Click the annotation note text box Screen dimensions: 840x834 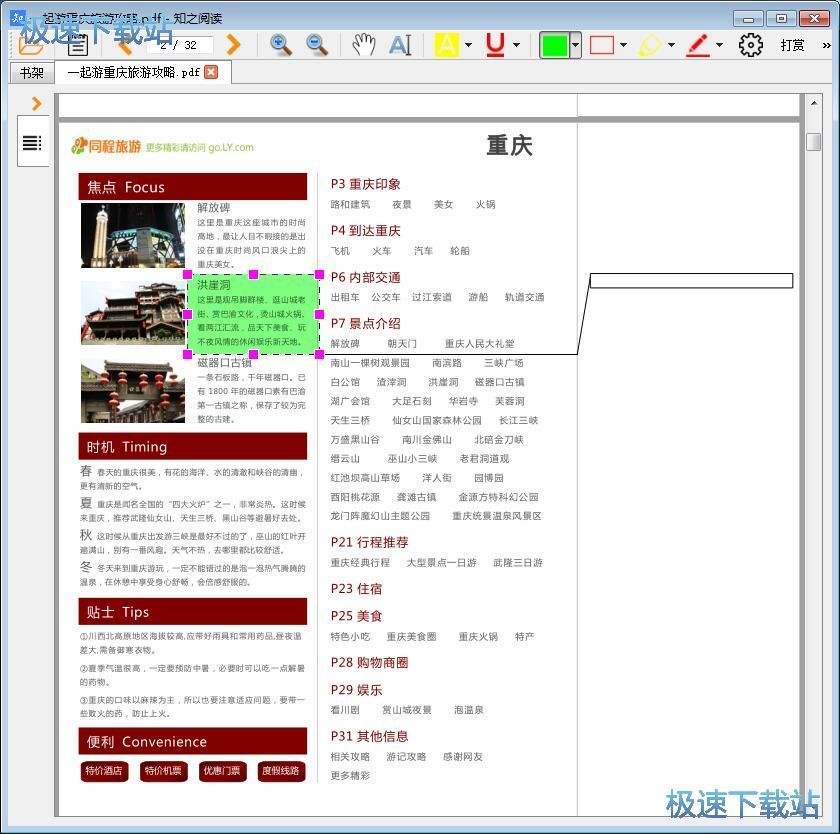pos(691,281)
